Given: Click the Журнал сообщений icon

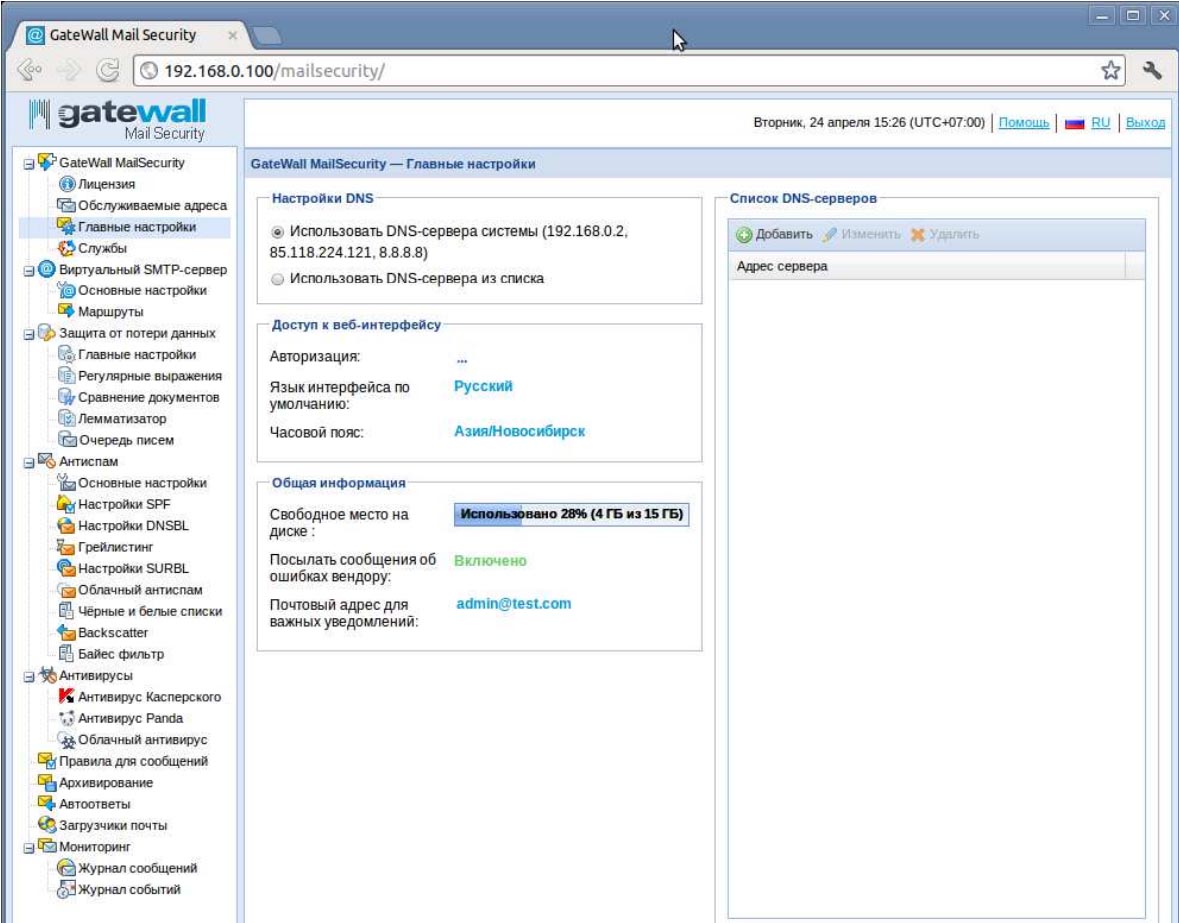Looking at the screenshot, I should (66, 868).
